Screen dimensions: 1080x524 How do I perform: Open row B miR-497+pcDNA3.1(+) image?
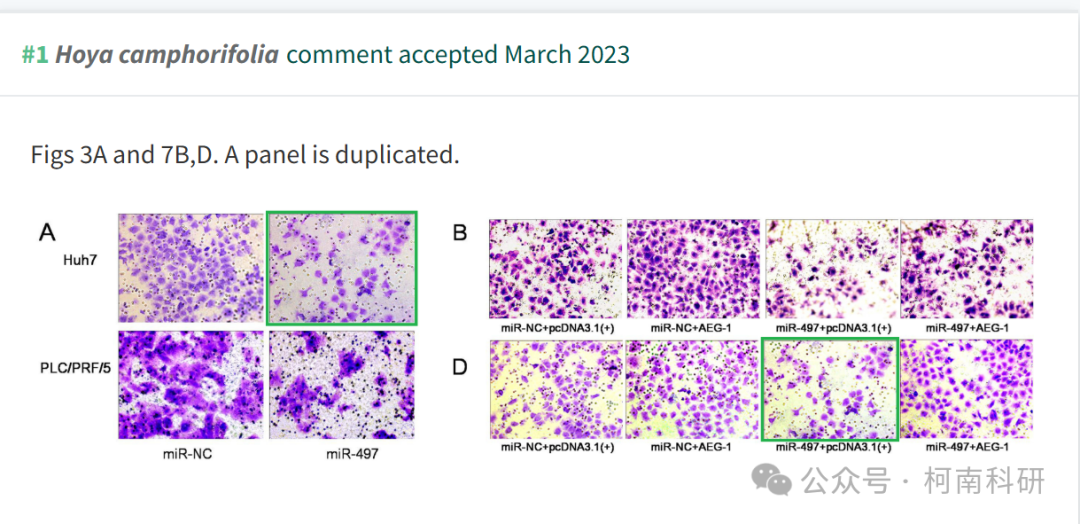(831, 269)
